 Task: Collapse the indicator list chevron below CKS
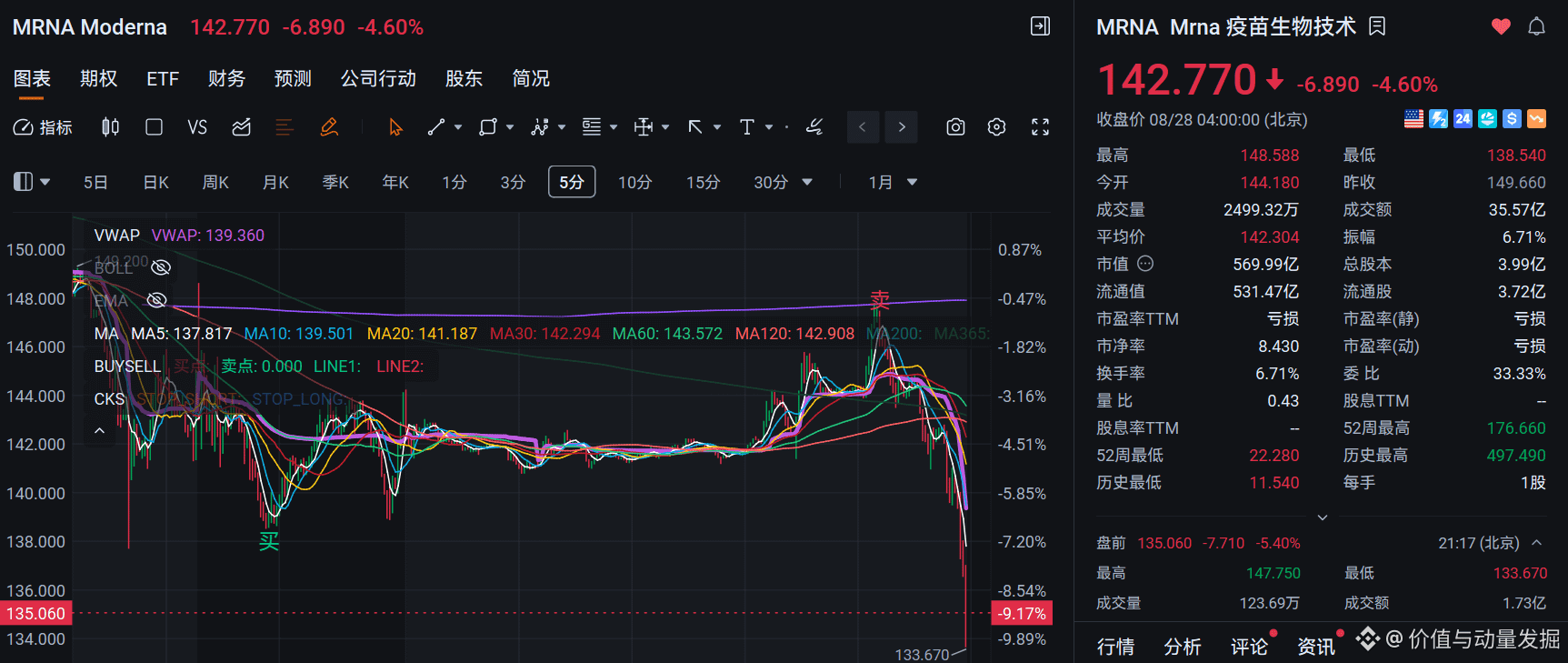click(x=100, y=430)
